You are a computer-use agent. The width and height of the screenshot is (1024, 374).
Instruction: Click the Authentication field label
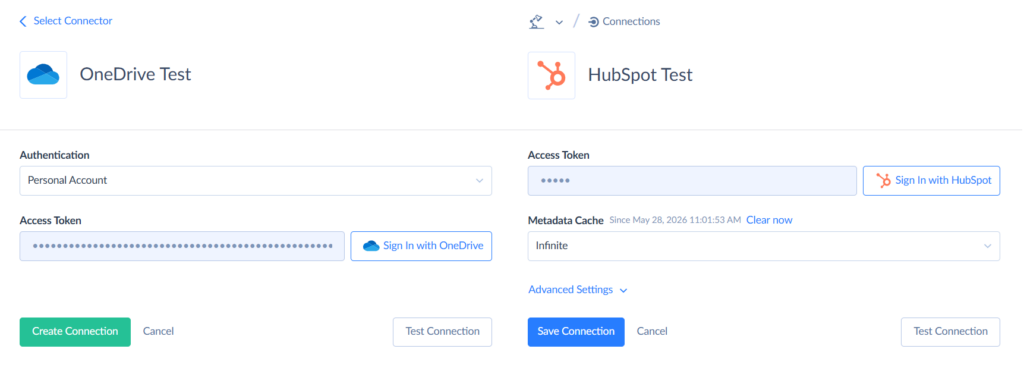pyautogui.click(x=55, y=155)
